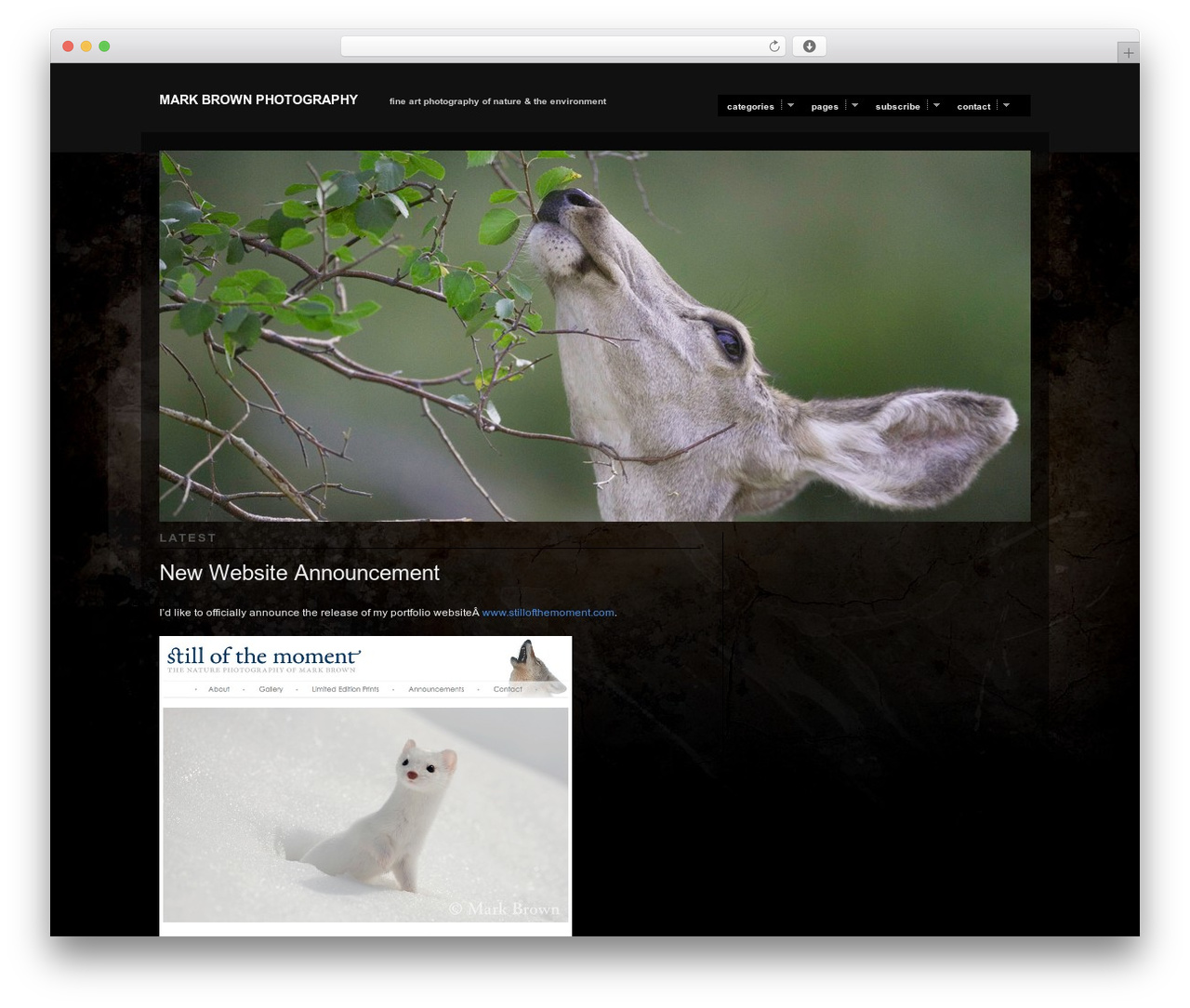Add a new browser tab with the plus
Viewport: 1190px width, 1008px height.
tap(1128, 53)
